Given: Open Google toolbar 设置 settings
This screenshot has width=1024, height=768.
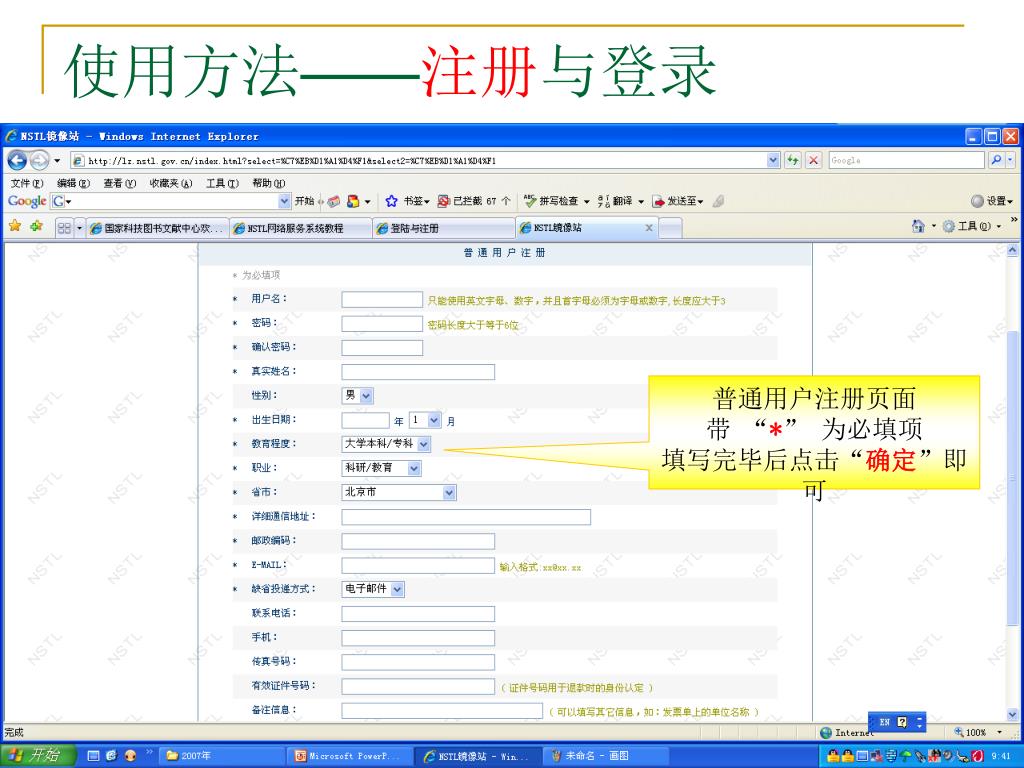Looking at the screenshot, I should pos(991,201).
